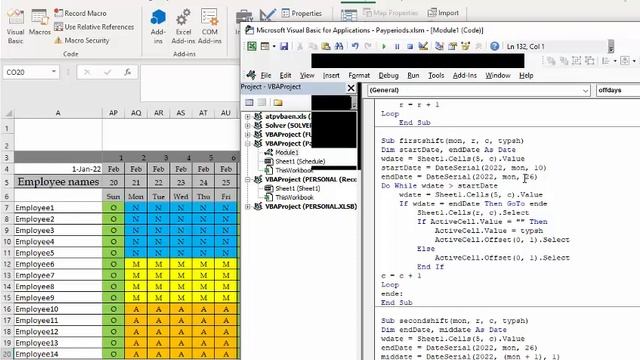The height and width of the screenshot is (360, 640).
Task: Click the 1-Jan-22 cell
Action: (58, 169)
